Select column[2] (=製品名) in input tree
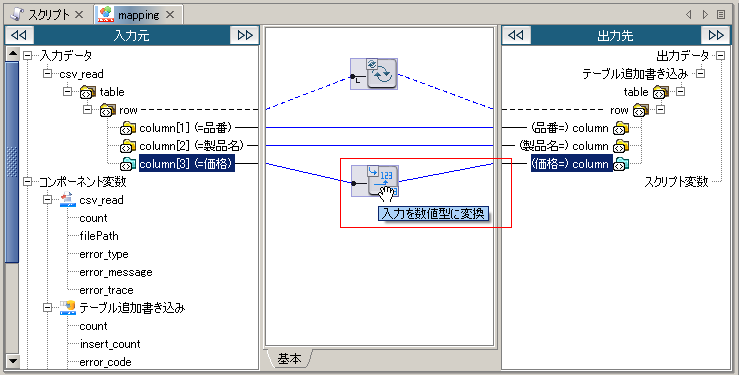 pyautogui.click(x=191, y=146)
